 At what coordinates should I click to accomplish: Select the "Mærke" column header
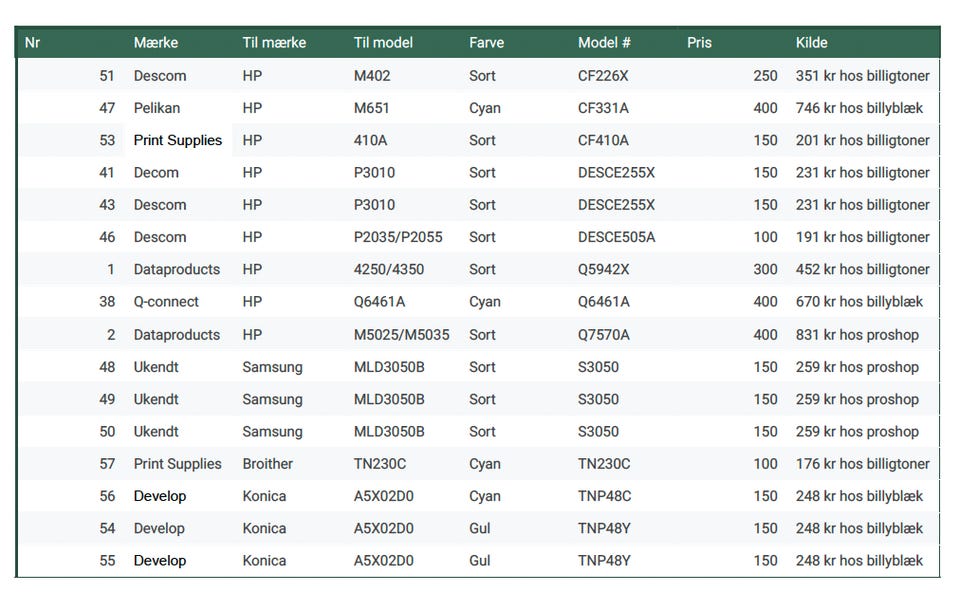[156, 43]
